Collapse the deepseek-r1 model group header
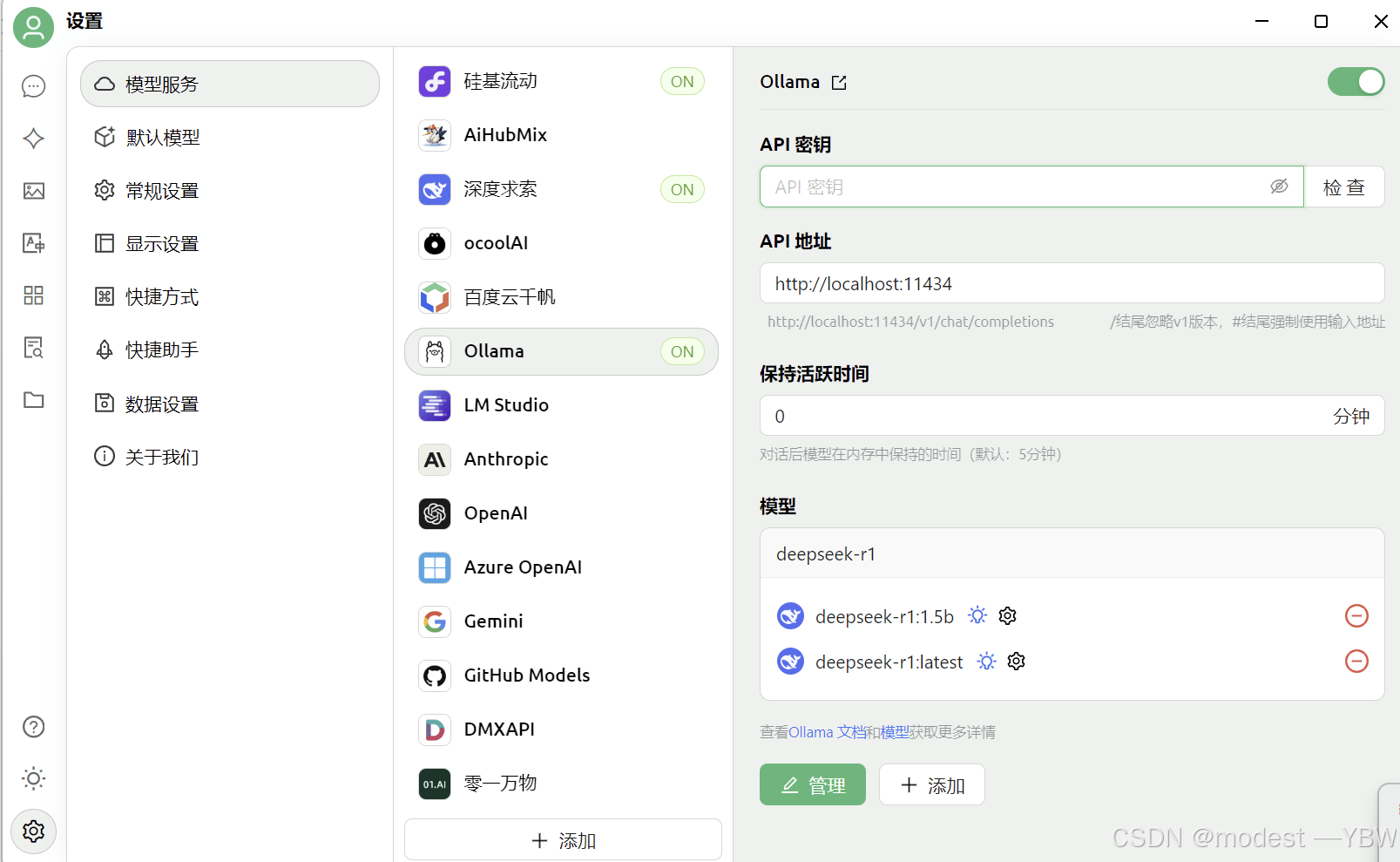This screenshot has height=862, width=1400. [1072, 553]
